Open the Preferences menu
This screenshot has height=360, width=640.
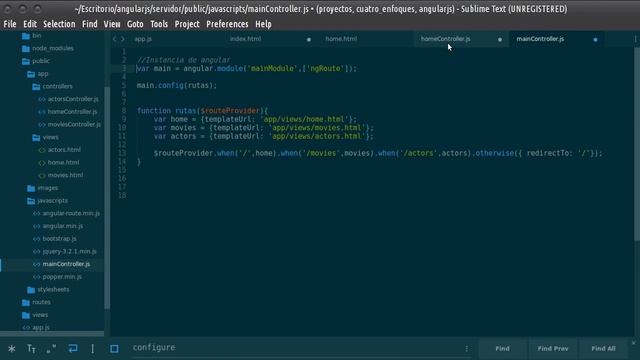point(227,24)
